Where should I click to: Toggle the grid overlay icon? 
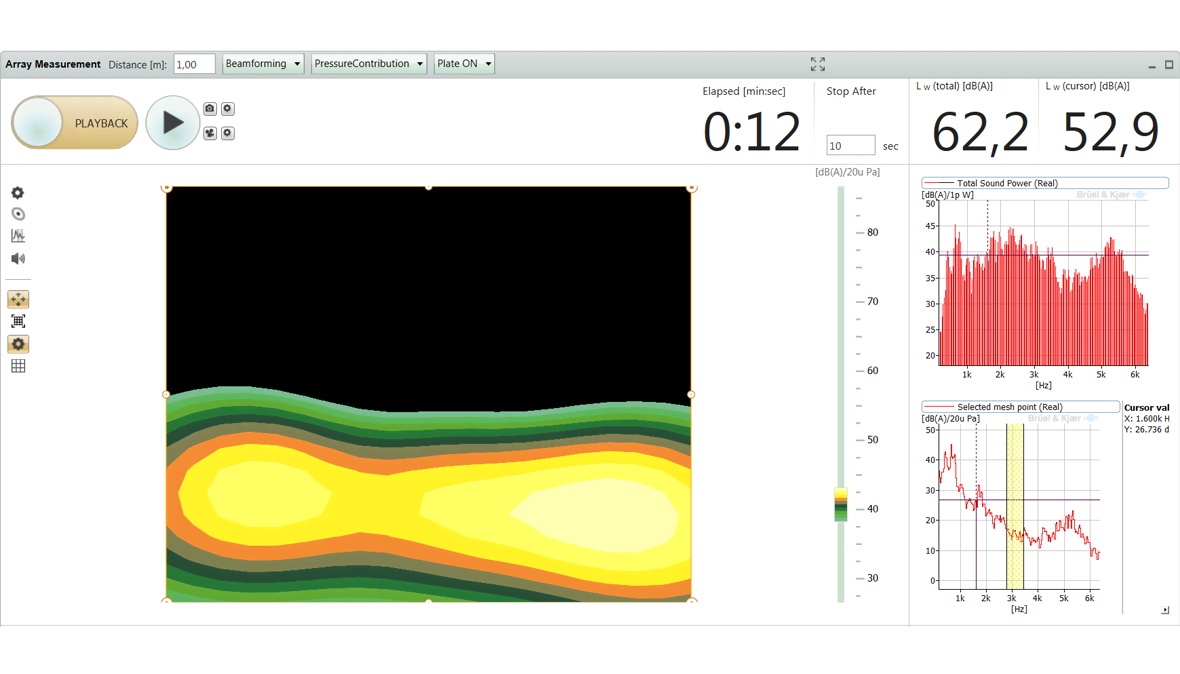pyautogui.click(x=18, y=366)
